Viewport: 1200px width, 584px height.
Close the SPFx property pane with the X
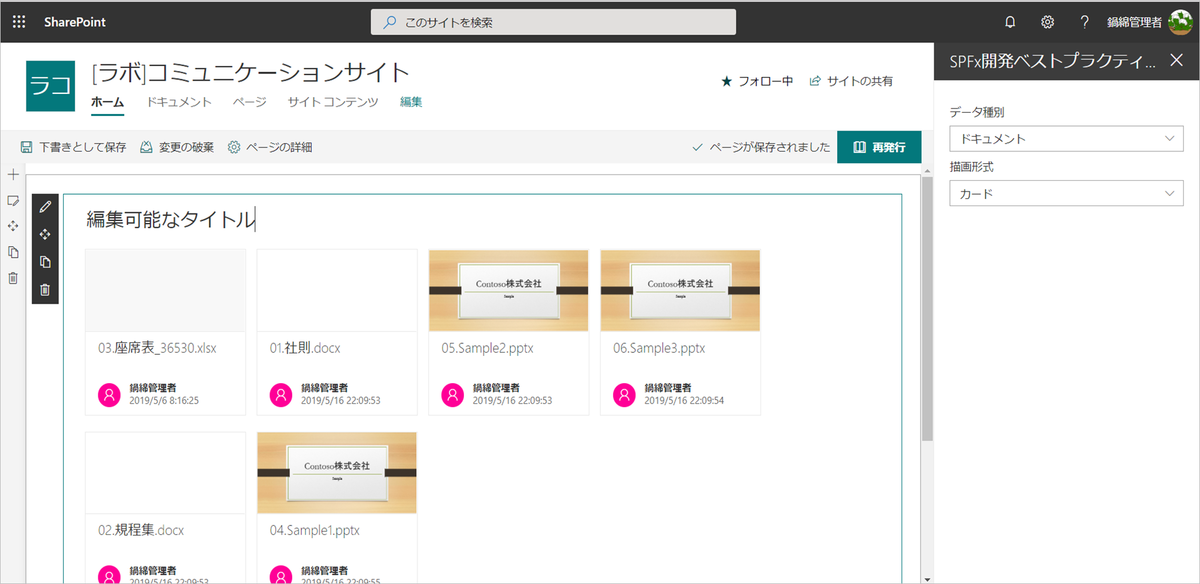coord(1177,60)
